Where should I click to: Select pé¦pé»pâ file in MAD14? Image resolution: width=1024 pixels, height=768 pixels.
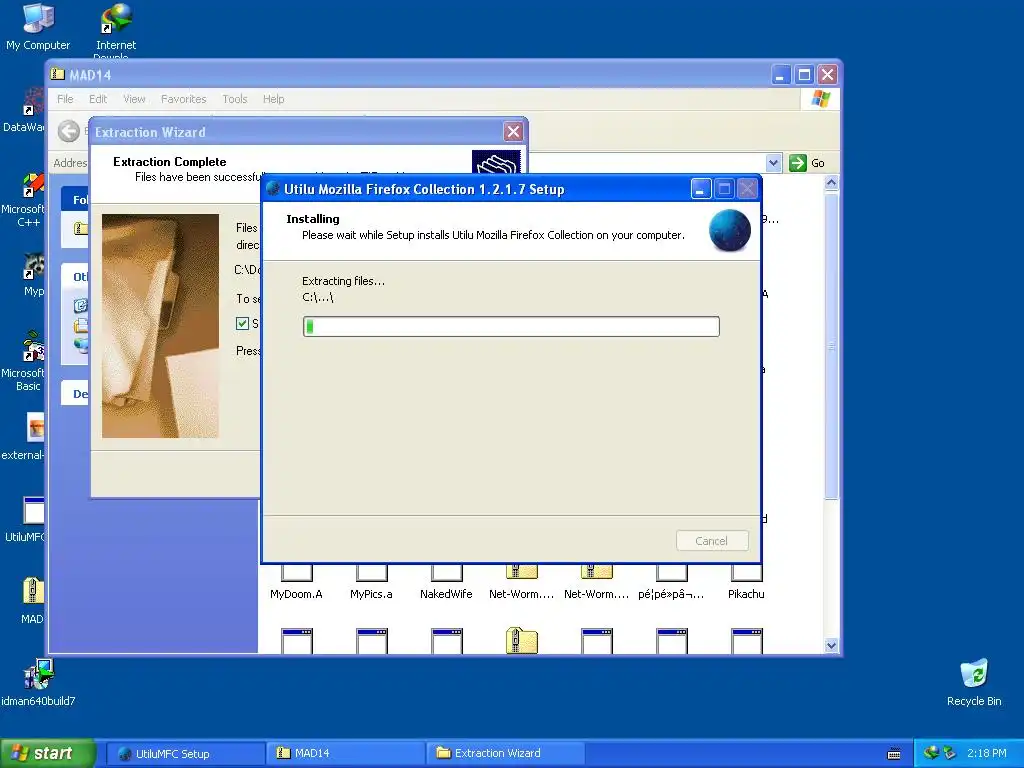click(671, 581)
